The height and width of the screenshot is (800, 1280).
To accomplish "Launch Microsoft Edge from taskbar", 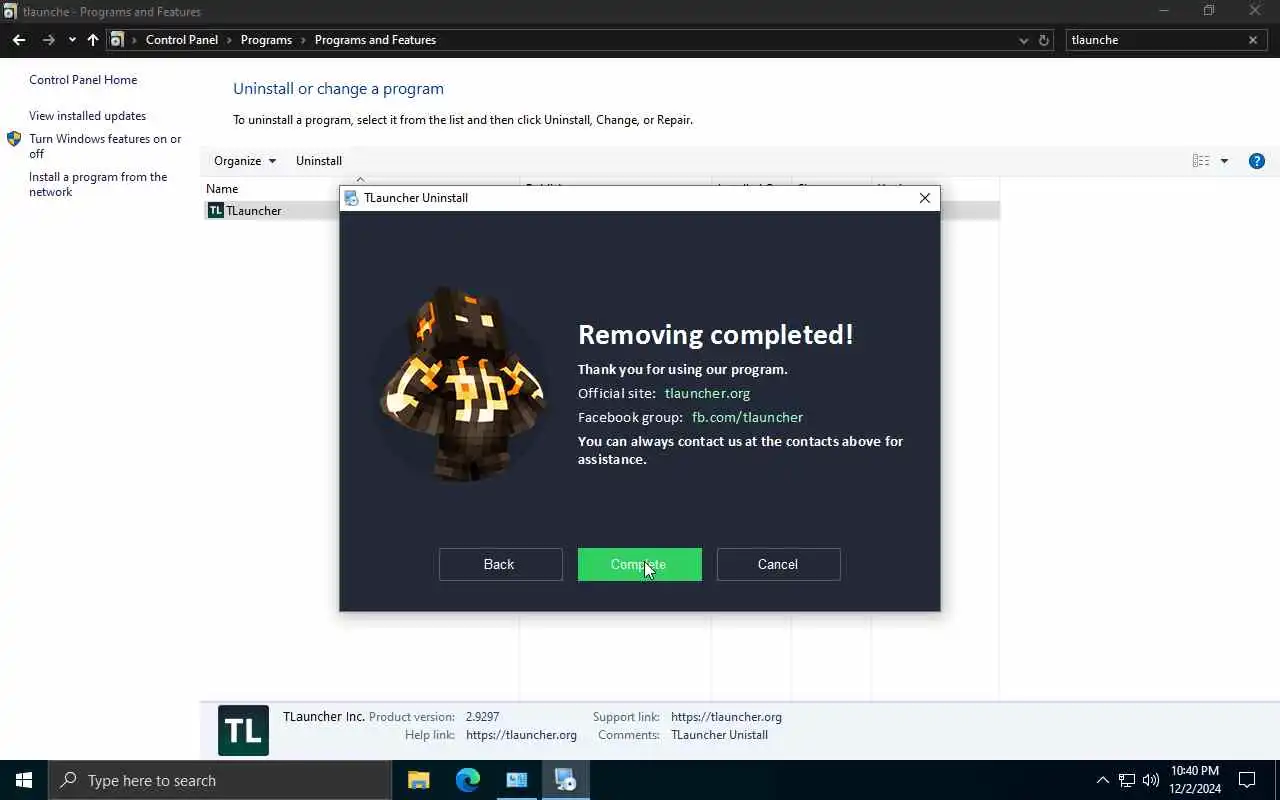I will click(x=468, y=780).
